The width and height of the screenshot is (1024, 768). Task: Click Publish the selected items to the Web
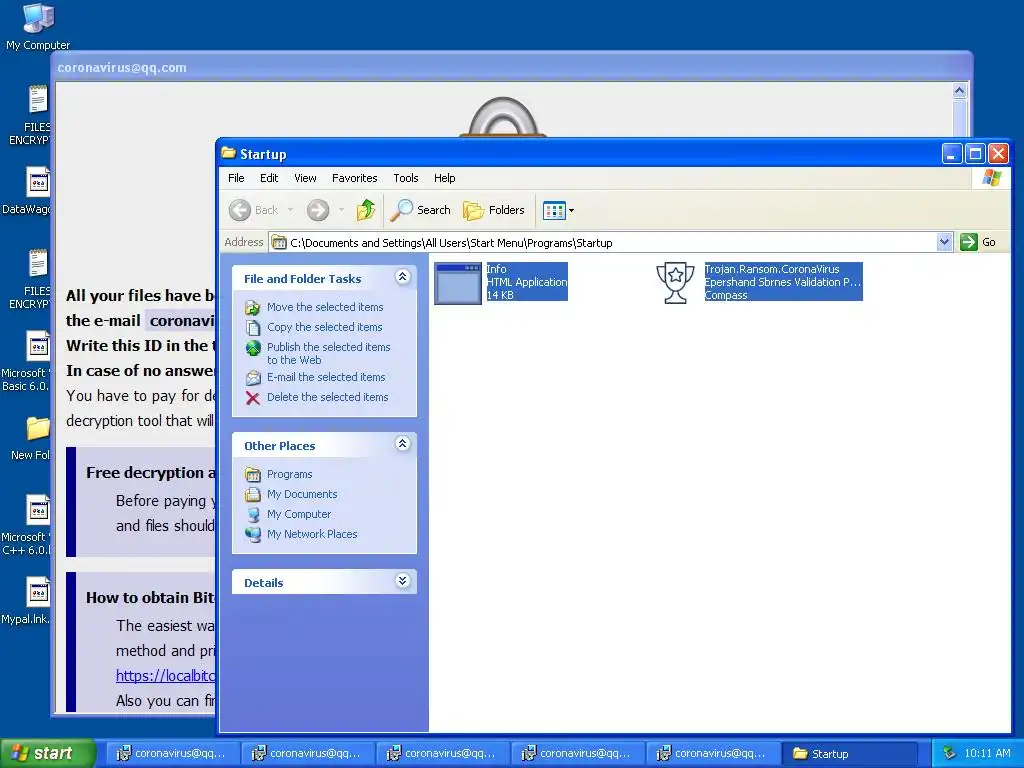[x=328, y=353]
